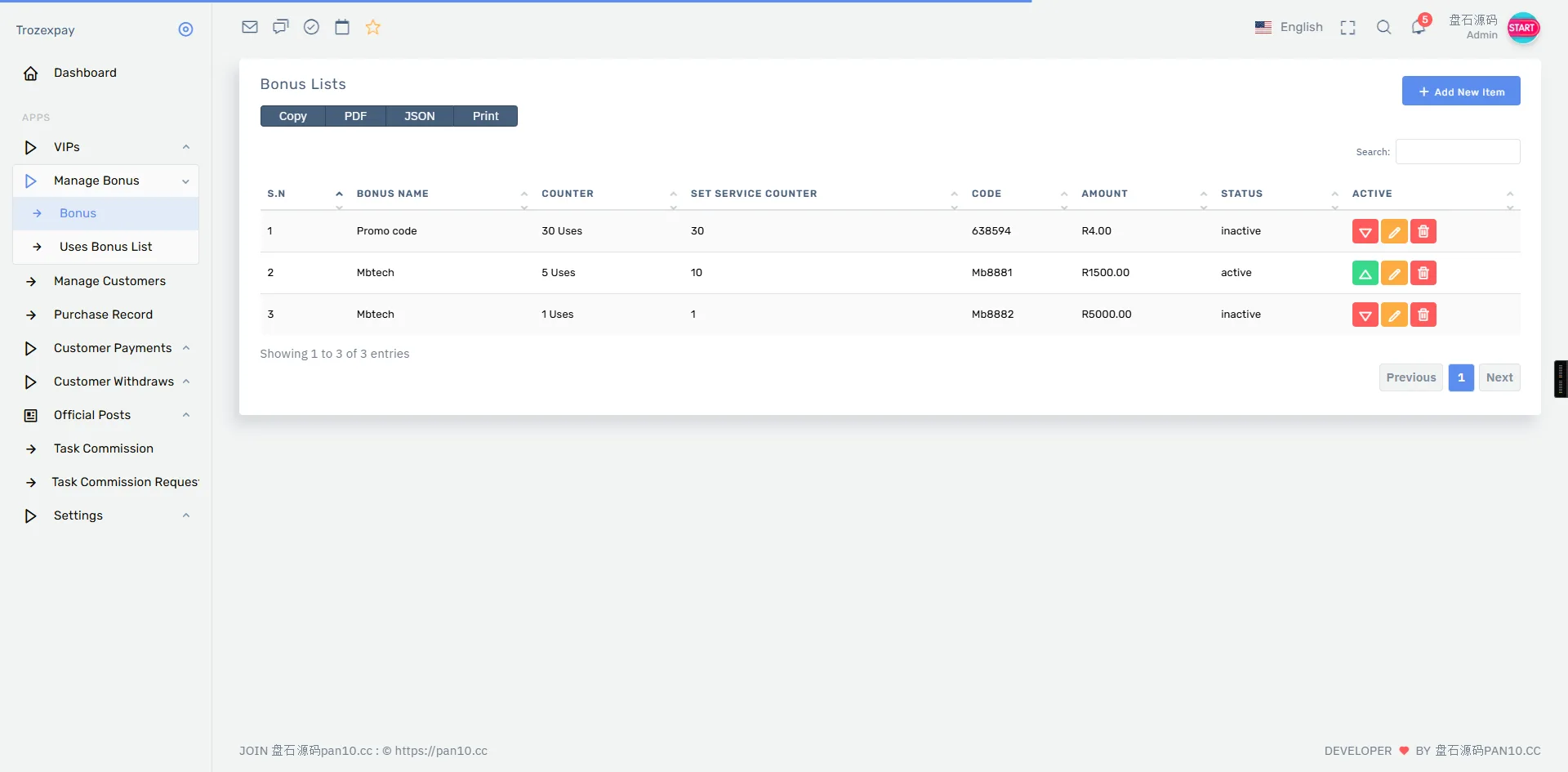Viewport: 1568px width, 772px height.
Task: Export the list as JSON
Action: [x=419, y=116]
